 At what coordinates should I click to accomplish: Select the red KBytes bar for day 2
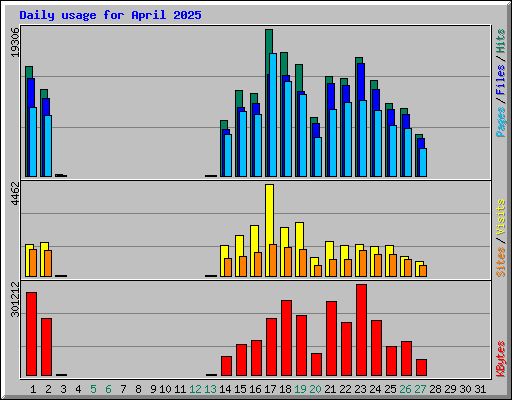pos(46,347)
